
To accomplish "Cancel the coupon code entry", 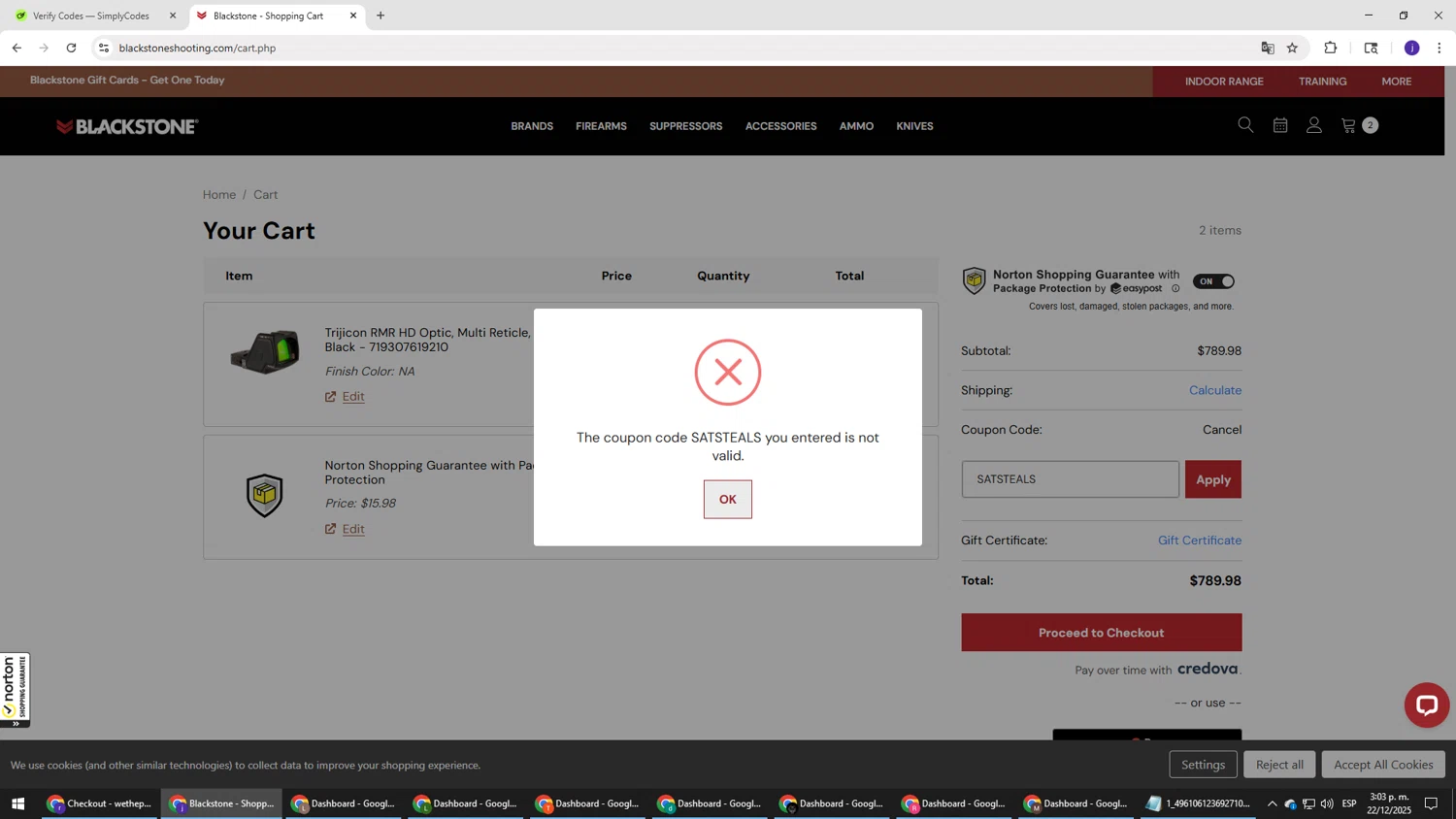I will coord(1221,430).
